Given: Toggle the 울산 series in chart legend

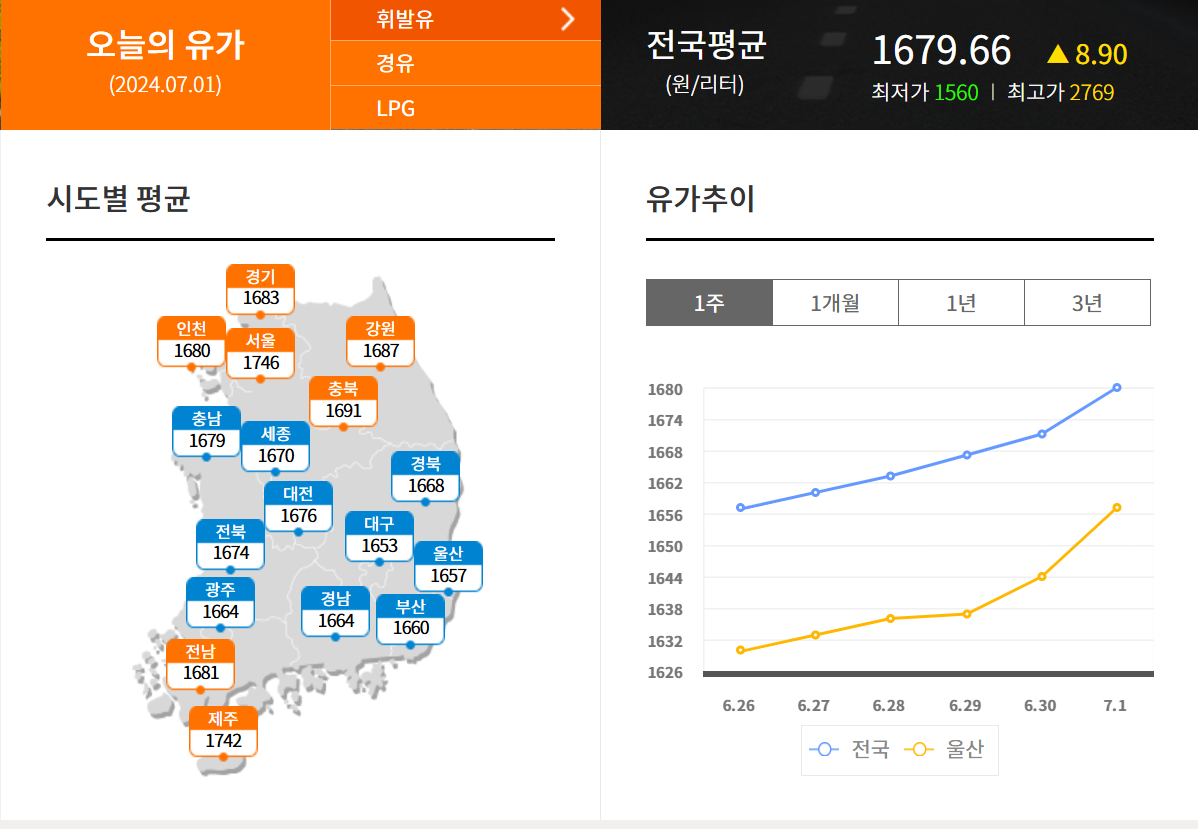Looking at the screenshot, I should click(x=944, y=750).
